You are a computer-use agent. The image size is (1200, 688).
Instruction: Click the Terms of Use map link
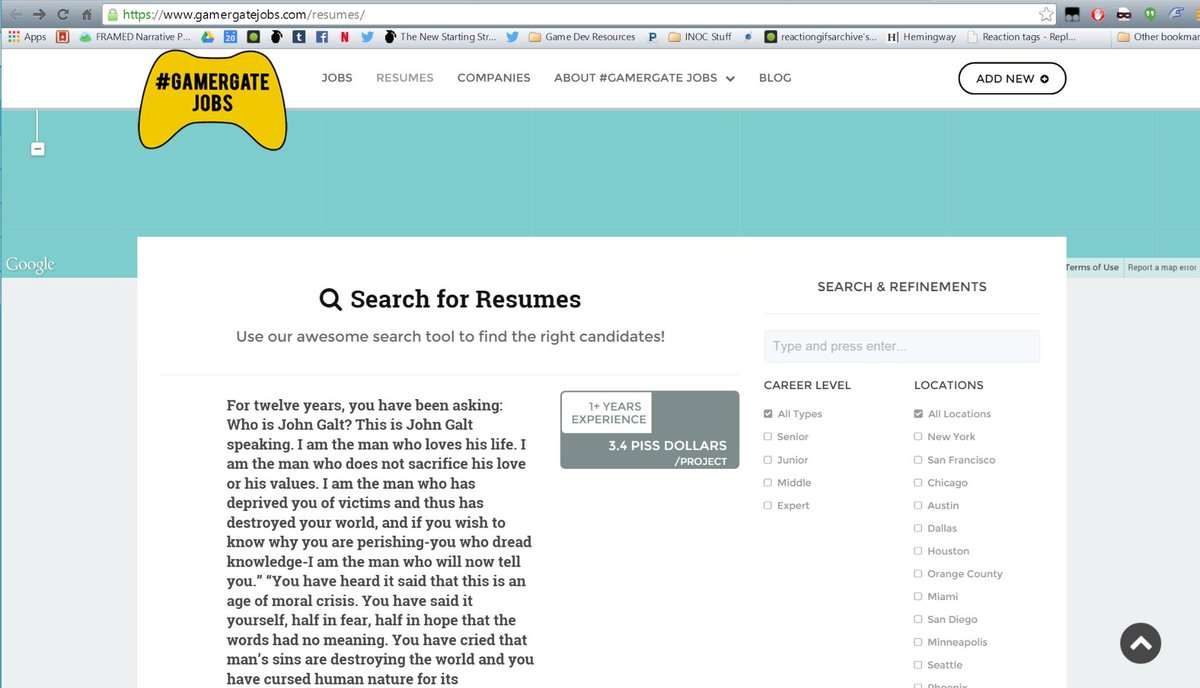coord(1092,267)
